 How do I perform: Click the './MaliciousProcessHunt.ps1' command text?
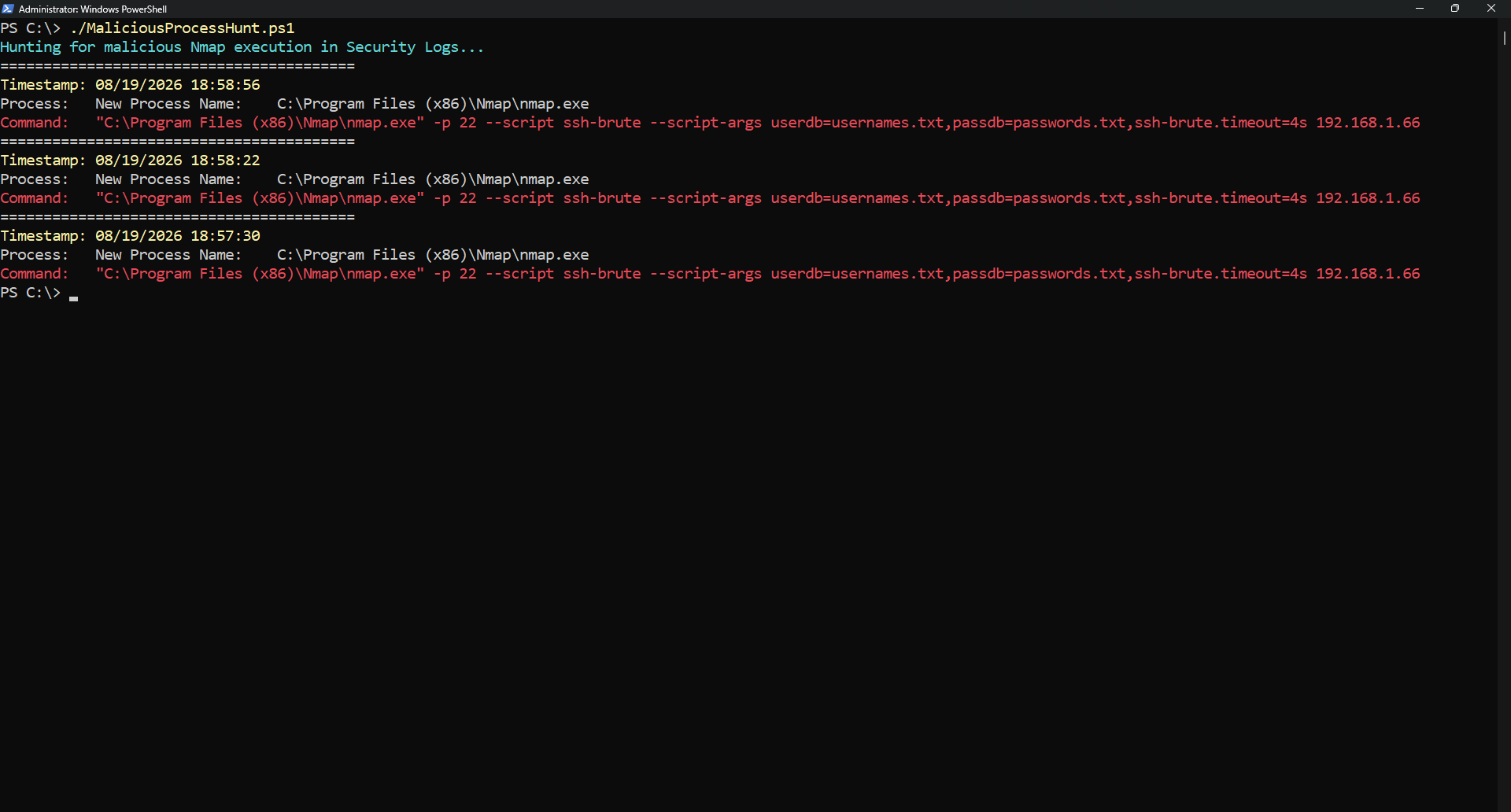pyautogui.click(x=182, y=28)
